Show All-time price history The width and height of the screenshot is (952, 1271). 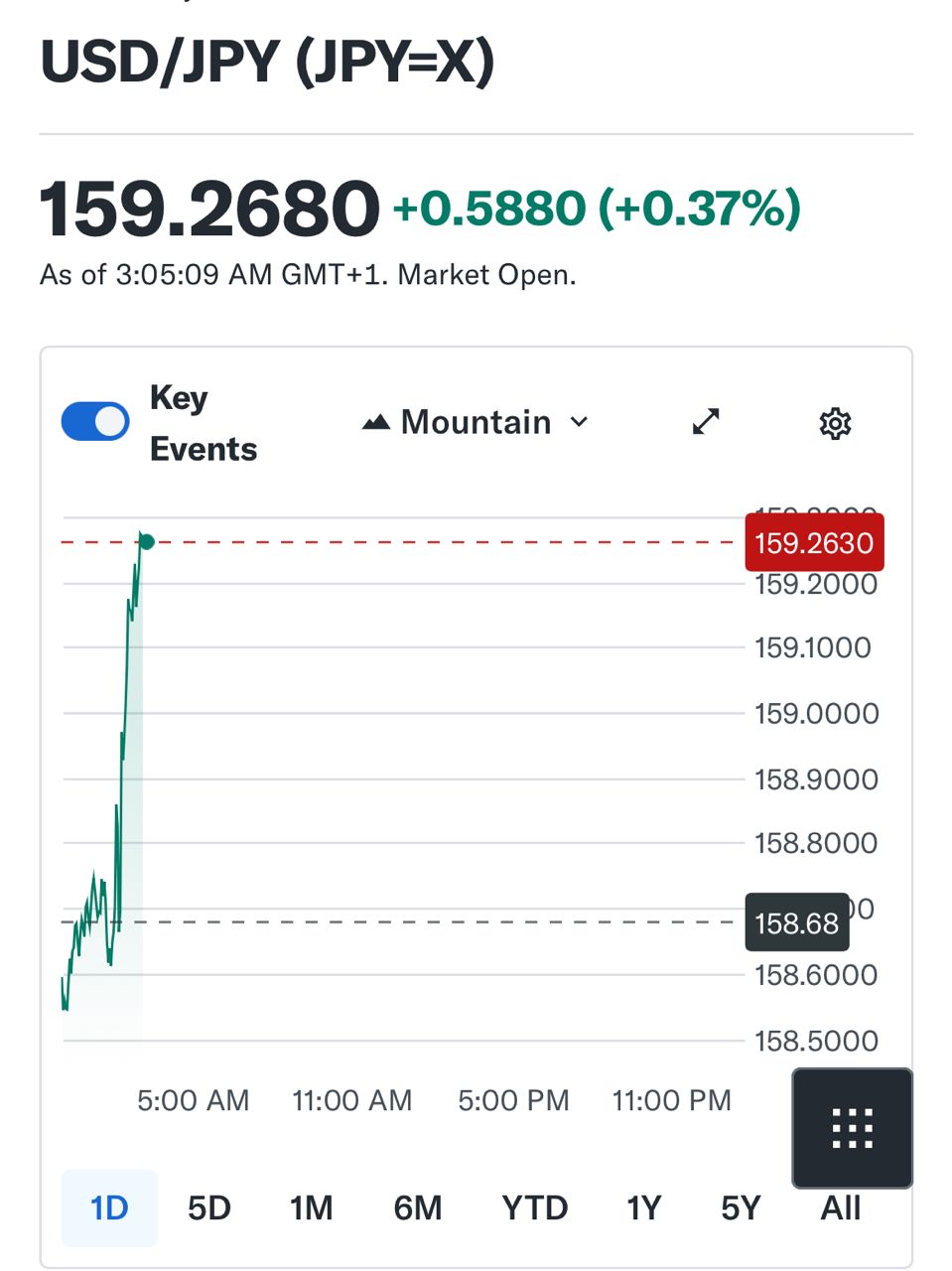coord(841,1207)
